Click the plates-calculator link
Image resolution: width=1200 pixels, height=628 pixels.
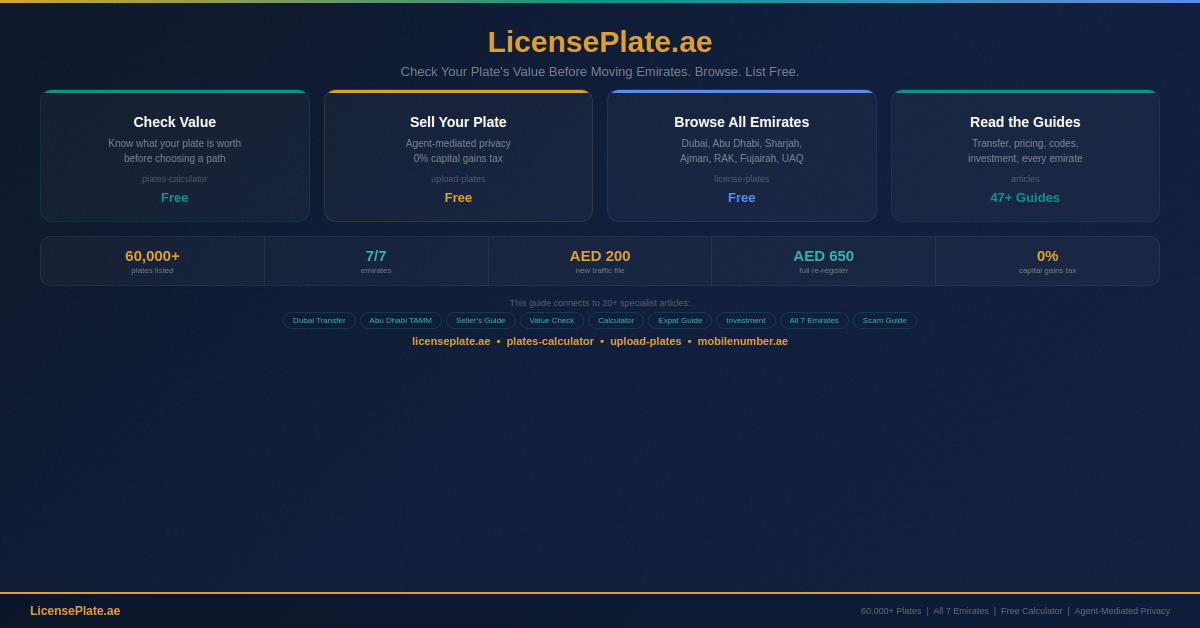click(550, 341)
